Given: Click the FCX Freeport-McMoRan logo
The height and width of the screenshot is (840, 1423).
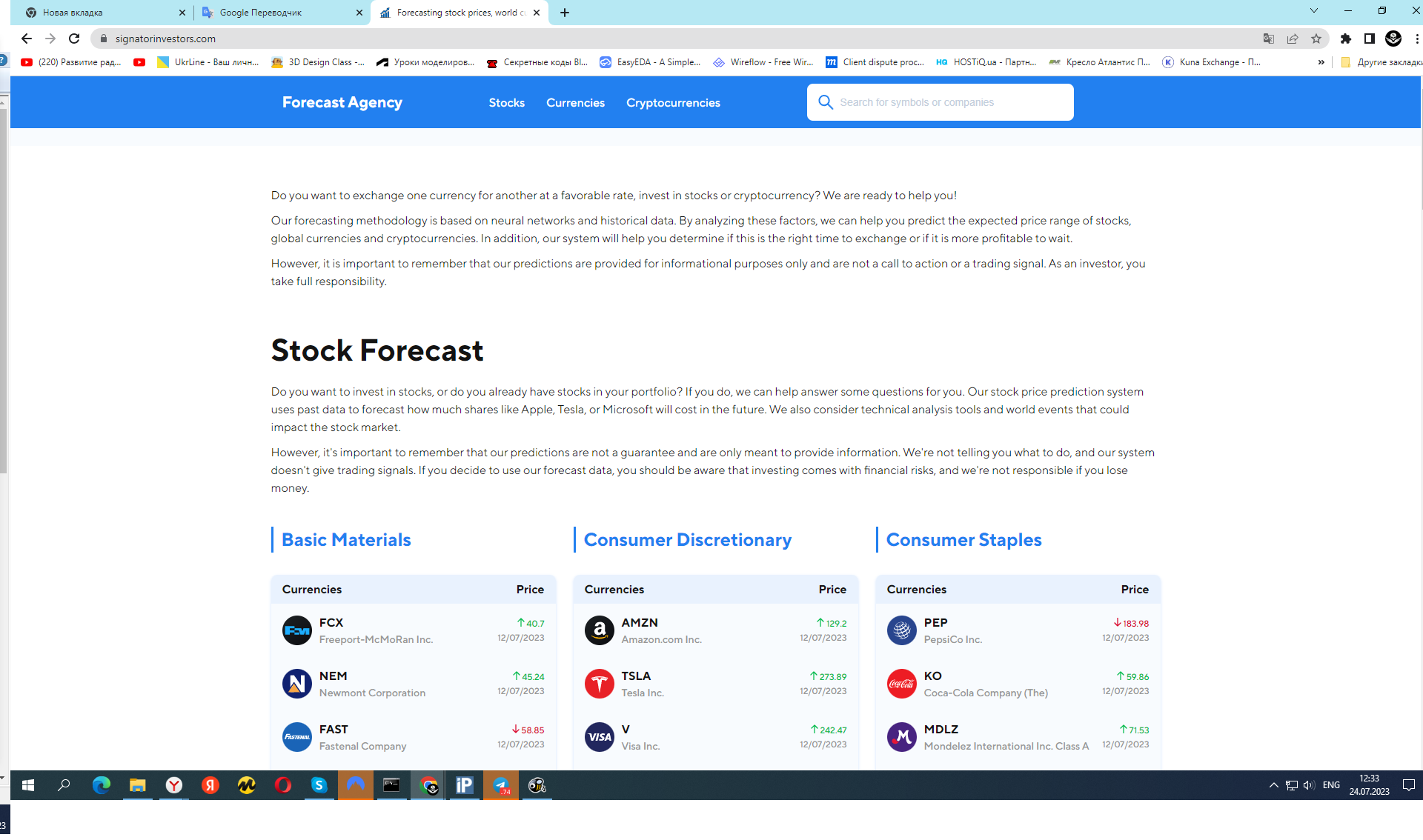Looking at the screenshot, I should [x=297, y=630].
